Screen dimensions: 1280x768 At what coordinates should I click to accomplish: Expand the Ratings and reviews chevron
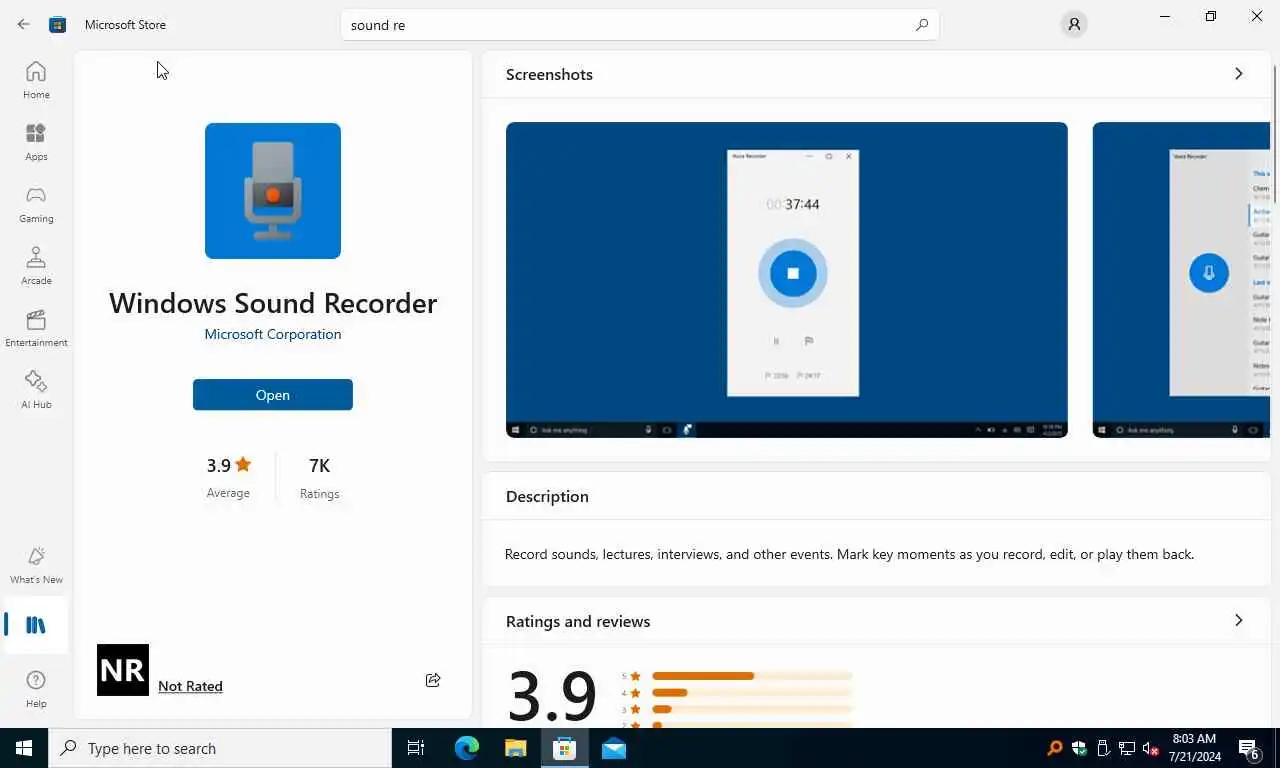pyautogui.click(x=1238, y=621)
